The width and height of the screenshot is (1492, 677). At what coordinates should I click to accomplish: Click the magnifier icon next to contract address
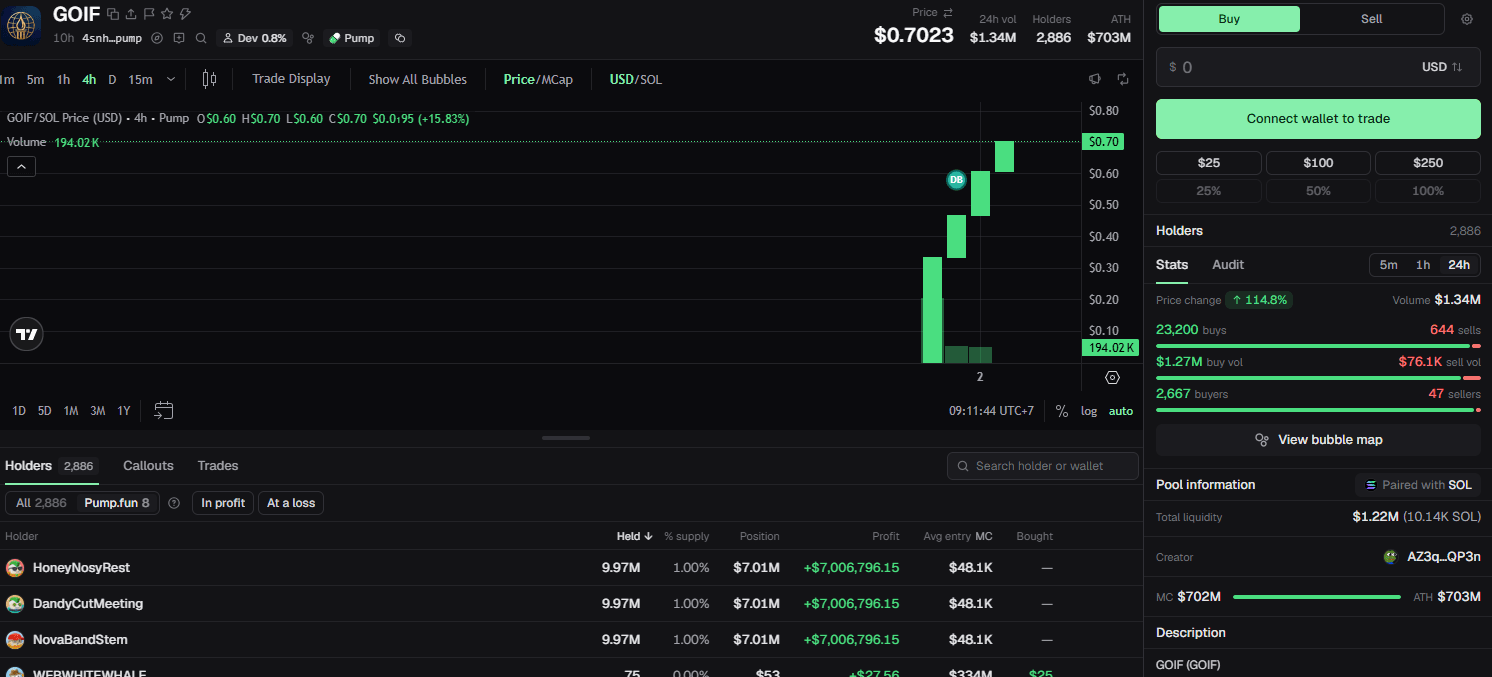click(x=201, y=38)
